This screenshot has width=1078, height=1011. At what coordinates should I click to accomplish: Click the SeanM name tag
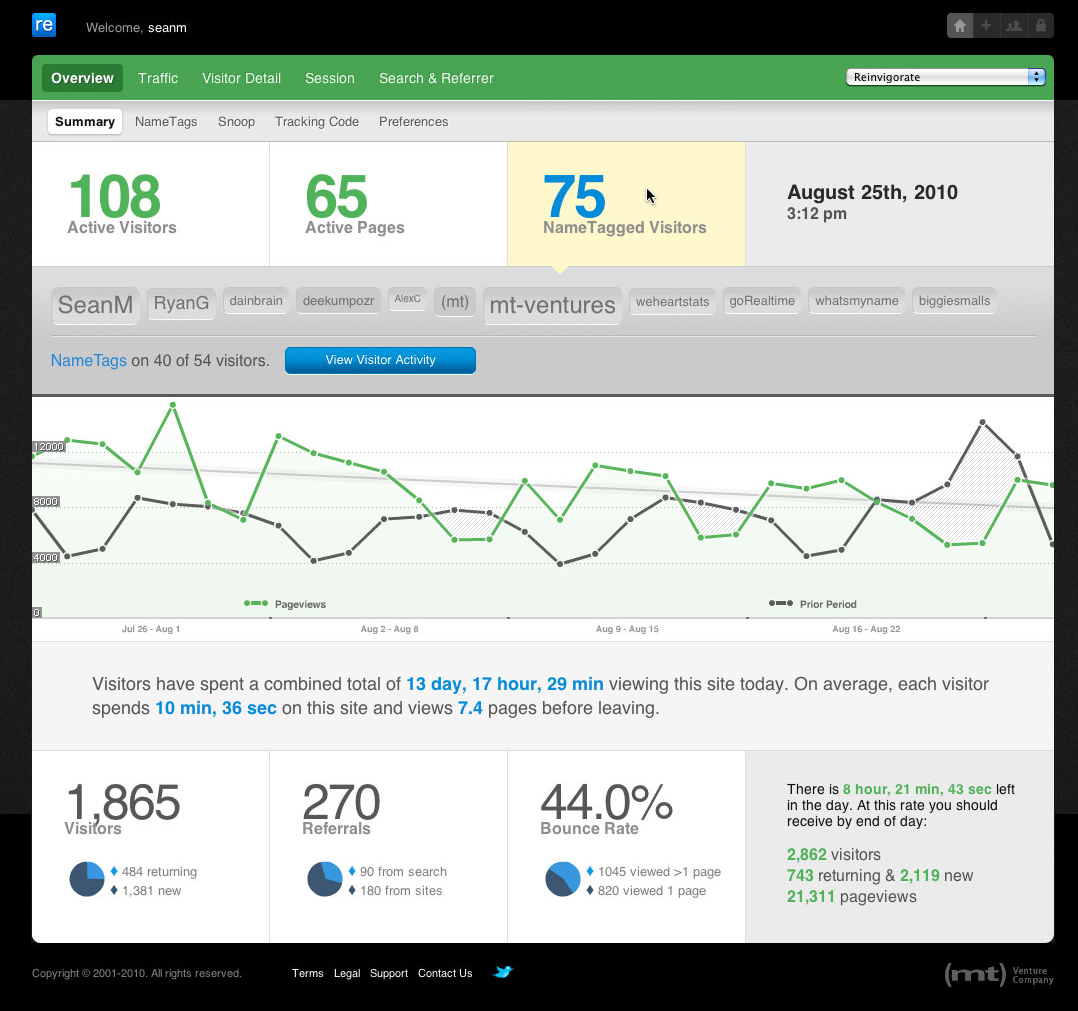click(95, 306)
